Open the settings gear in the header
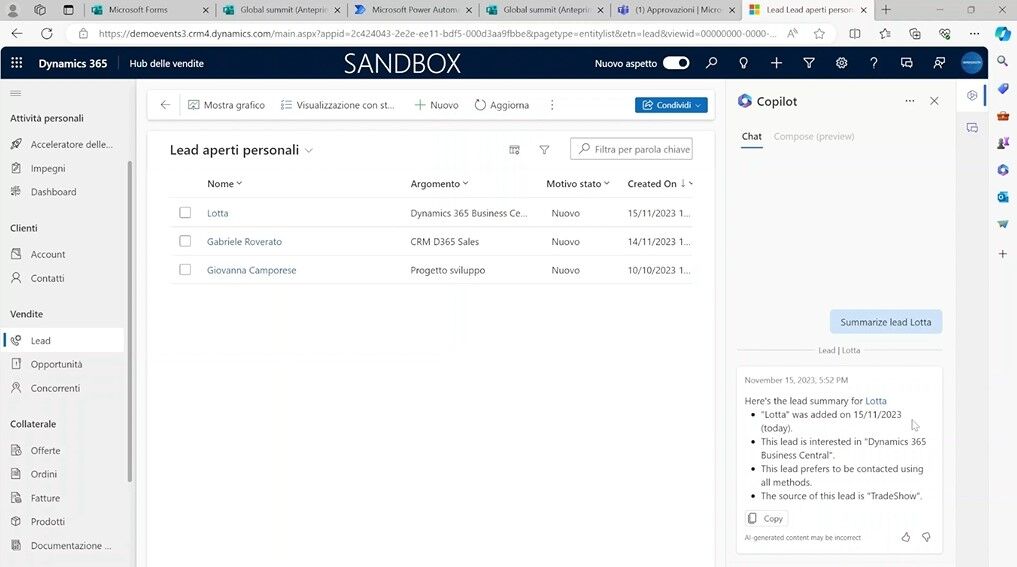 click(x=841, y=63)
